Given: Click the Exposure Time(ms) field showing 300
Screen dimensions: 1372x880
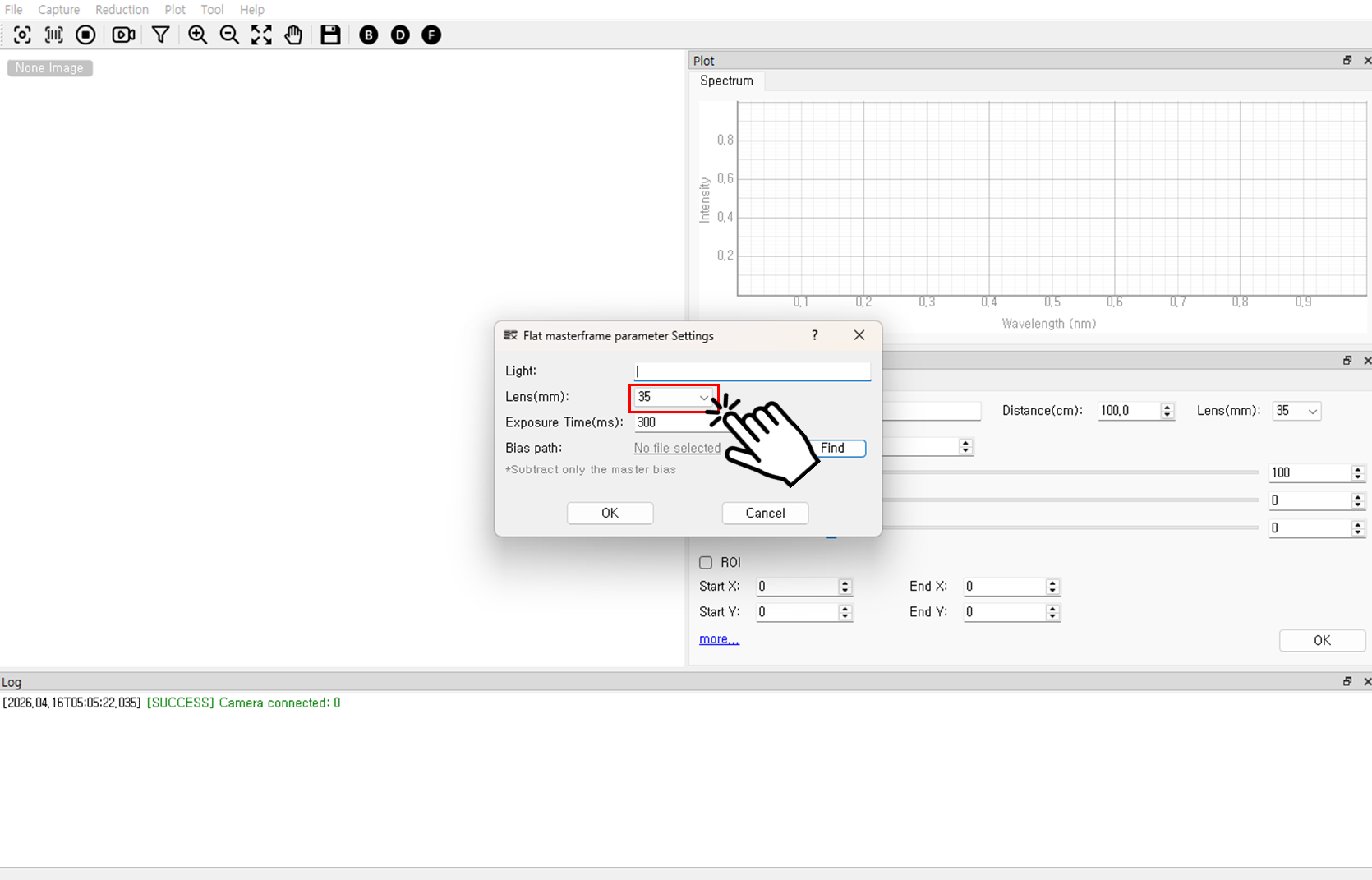Looking at the screenshot, I should 674,422.
